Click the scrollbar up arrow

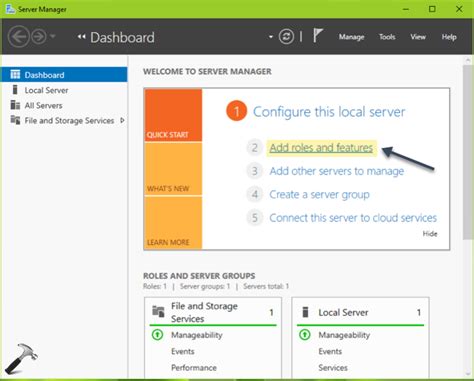pyautogui.click(x=468, y=60)
